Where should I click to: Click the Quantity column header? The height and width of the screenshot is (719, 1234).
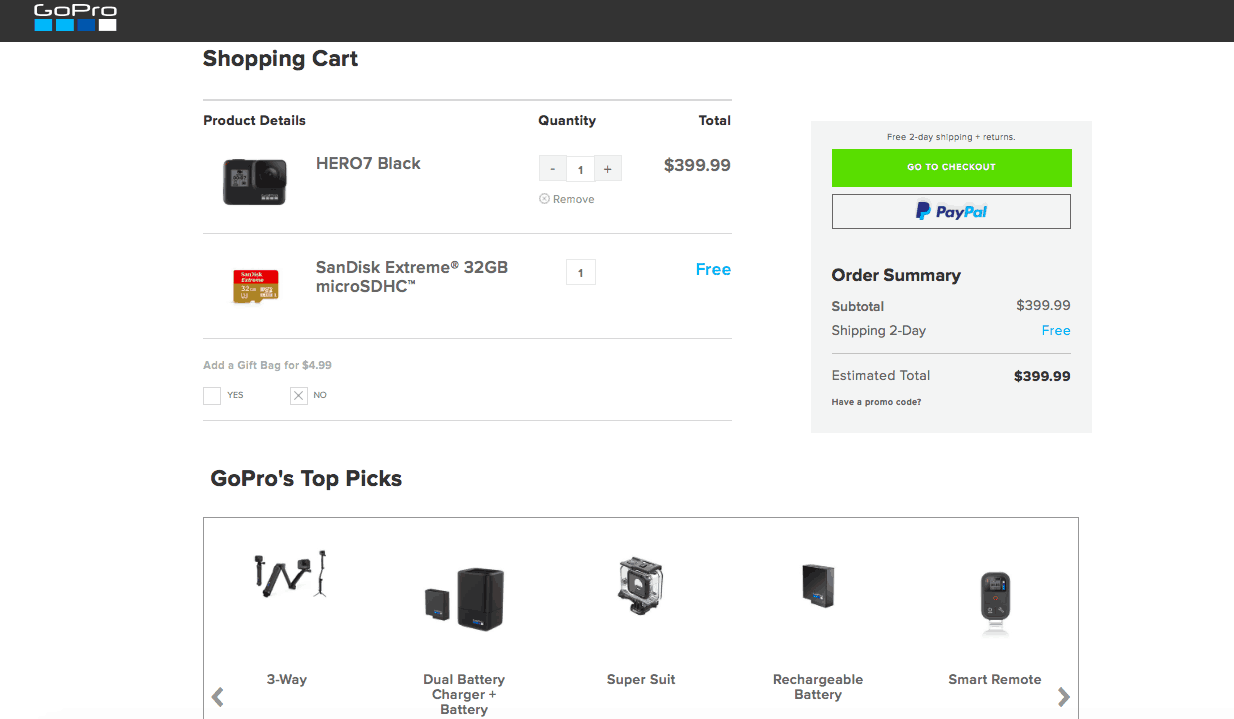pos(567,120)
